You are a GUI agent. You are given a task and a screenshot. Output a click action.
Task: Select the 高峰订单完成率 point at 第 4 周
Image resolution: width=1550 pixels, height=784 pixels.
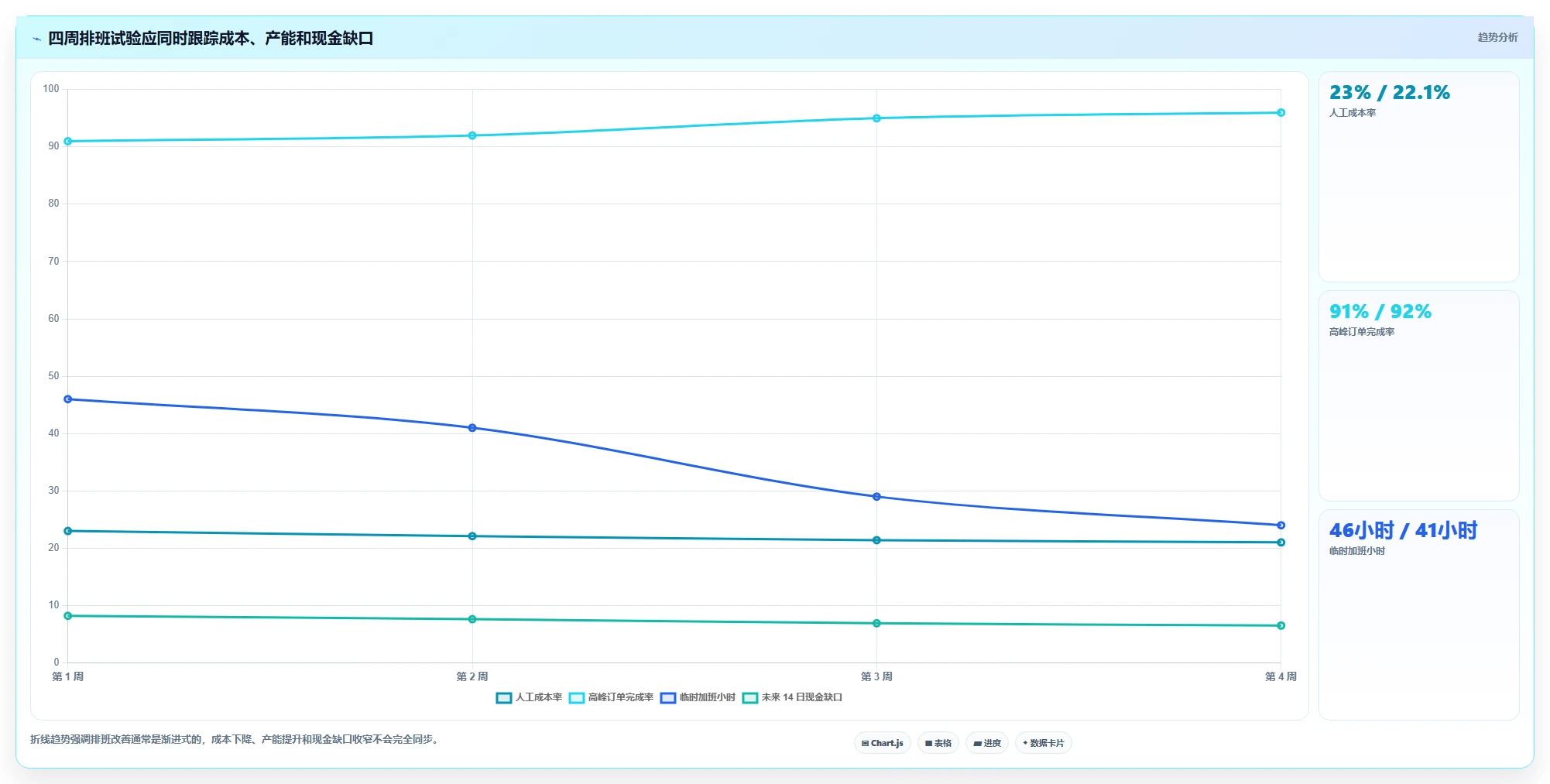coord(1281,113)
